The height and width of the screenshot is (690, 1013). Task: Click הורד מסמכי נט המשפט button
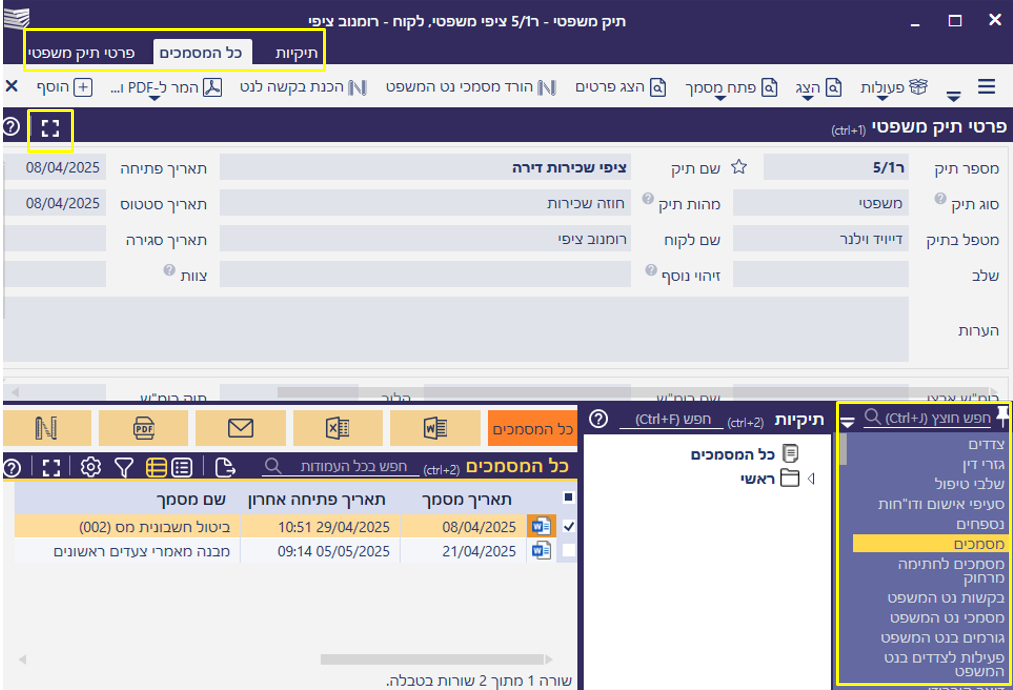(471, 87)
